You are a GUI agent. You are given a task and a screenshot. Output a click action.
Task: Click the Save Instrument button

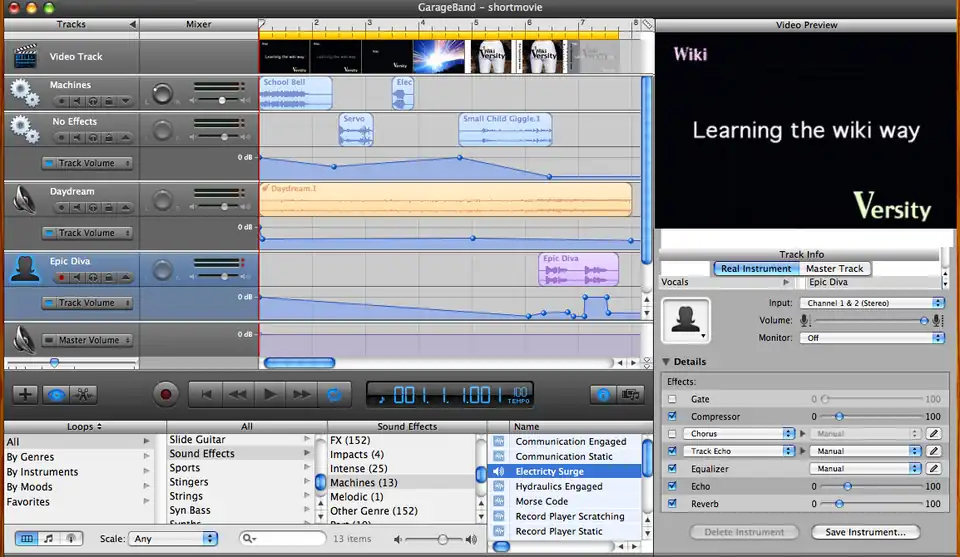pyautogui.click(x=865, y=532)
